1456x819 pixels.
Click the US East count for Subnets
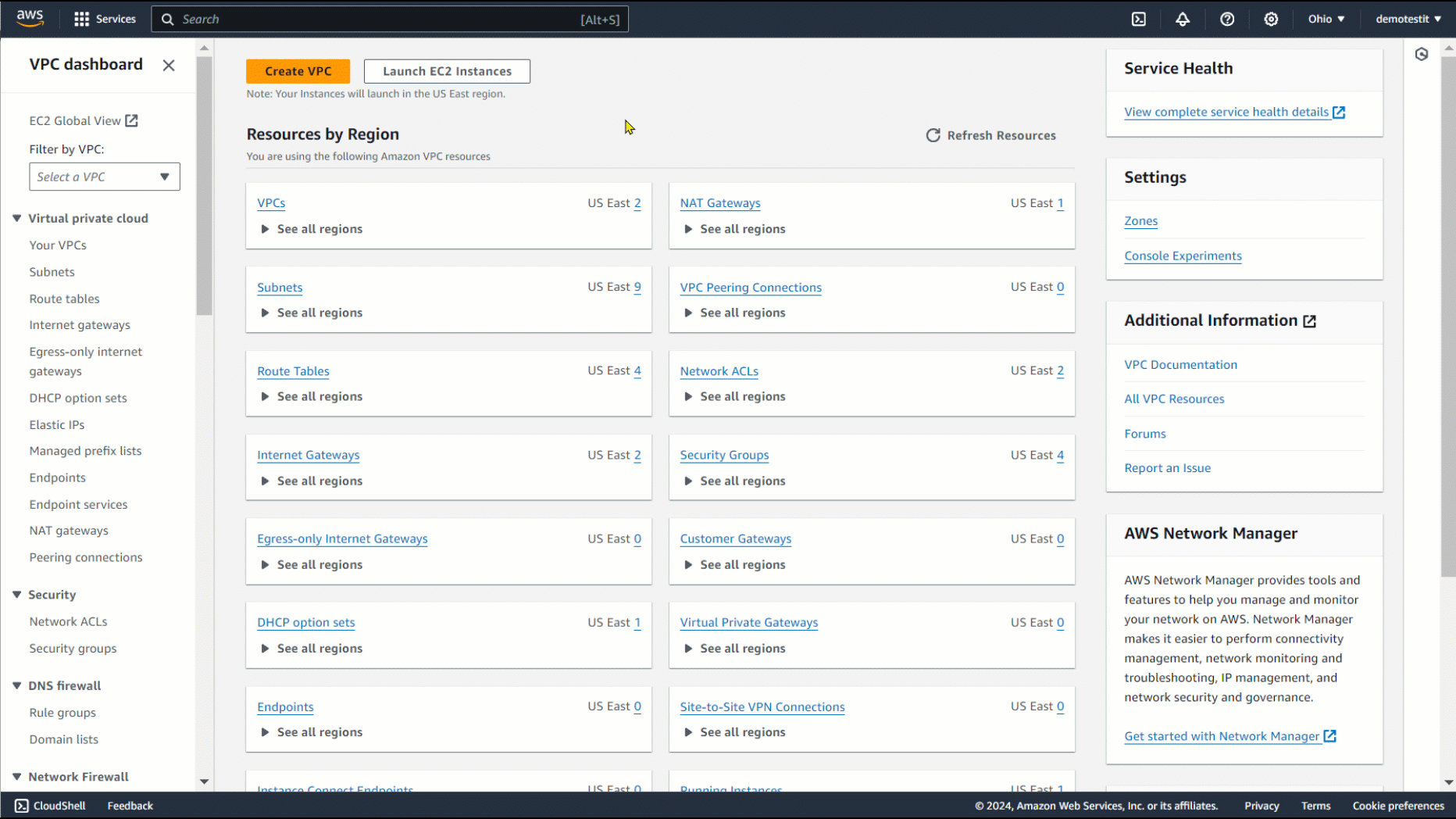637,287
